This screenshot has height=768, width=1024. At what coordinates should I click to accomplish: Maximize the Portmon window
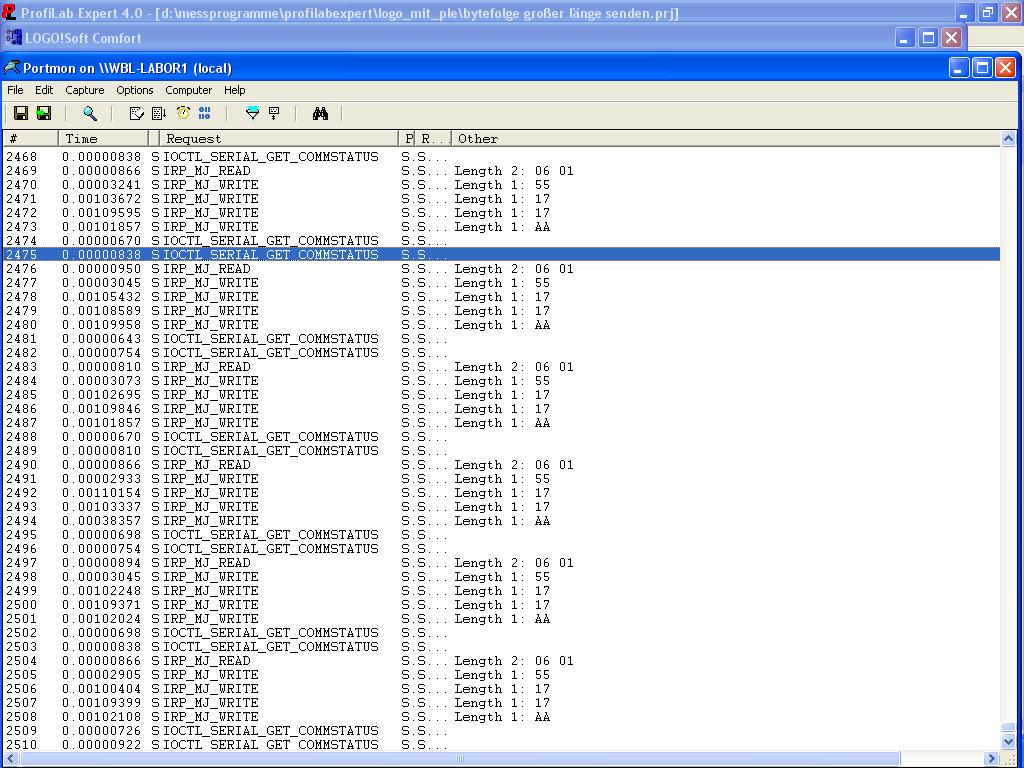[x=982, y=67]
